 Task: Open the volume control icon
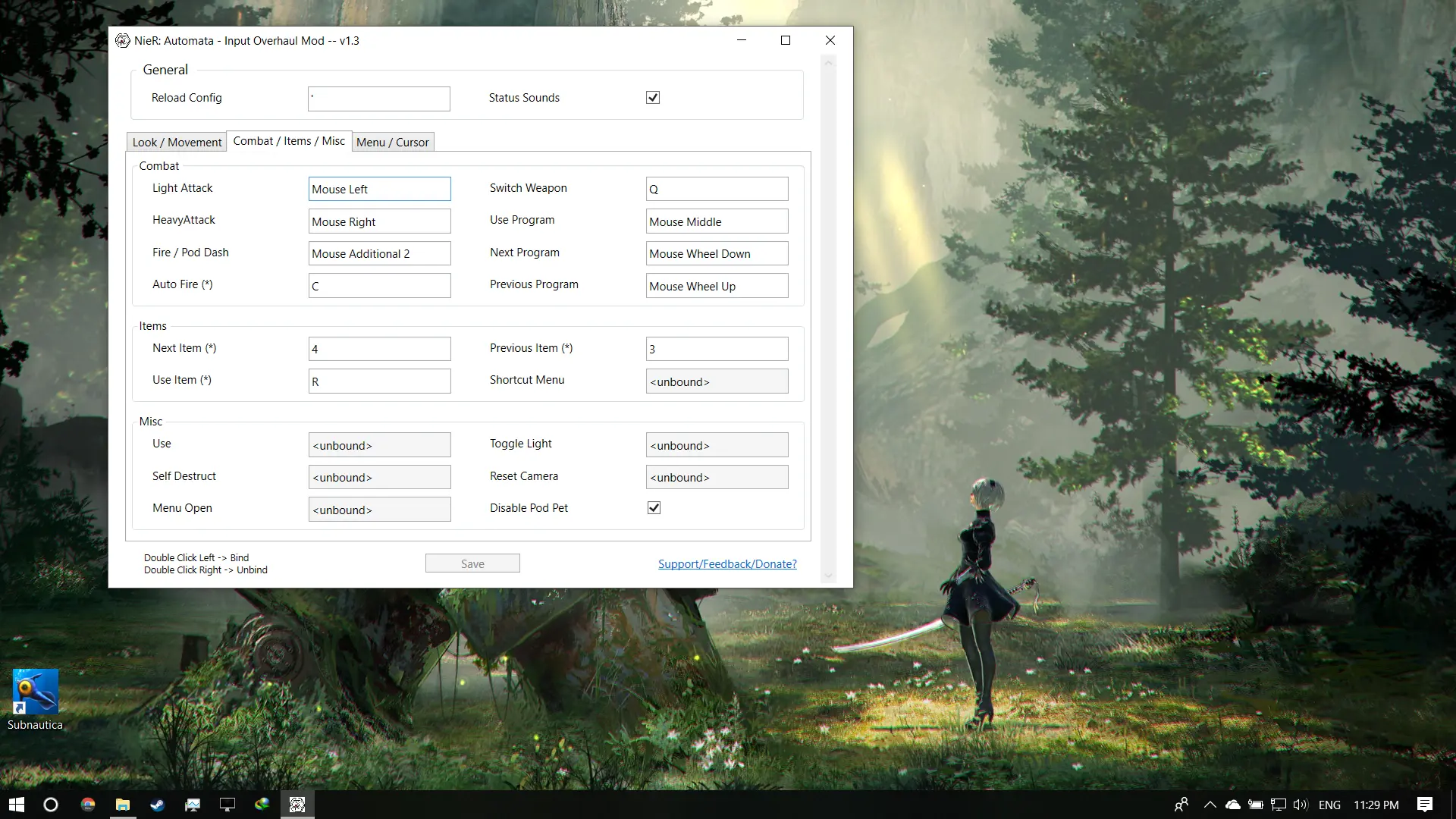point(1301,805)
